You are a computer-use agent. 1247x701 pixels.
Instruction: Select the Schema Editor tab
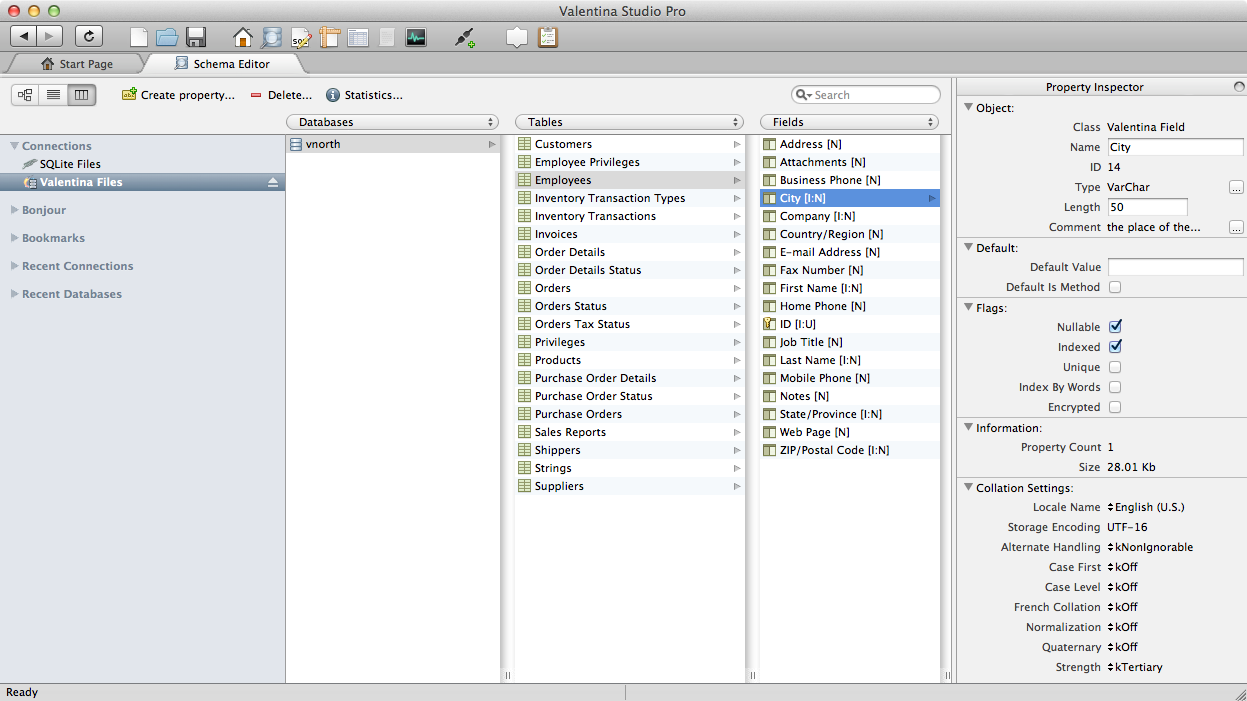point(222,64)
